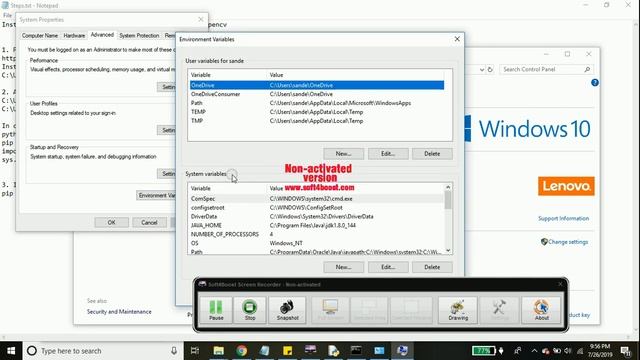Screen dimensions: 640x360
Task: Launch Google Chrome from the taskbar
Action: coord(242,351)
